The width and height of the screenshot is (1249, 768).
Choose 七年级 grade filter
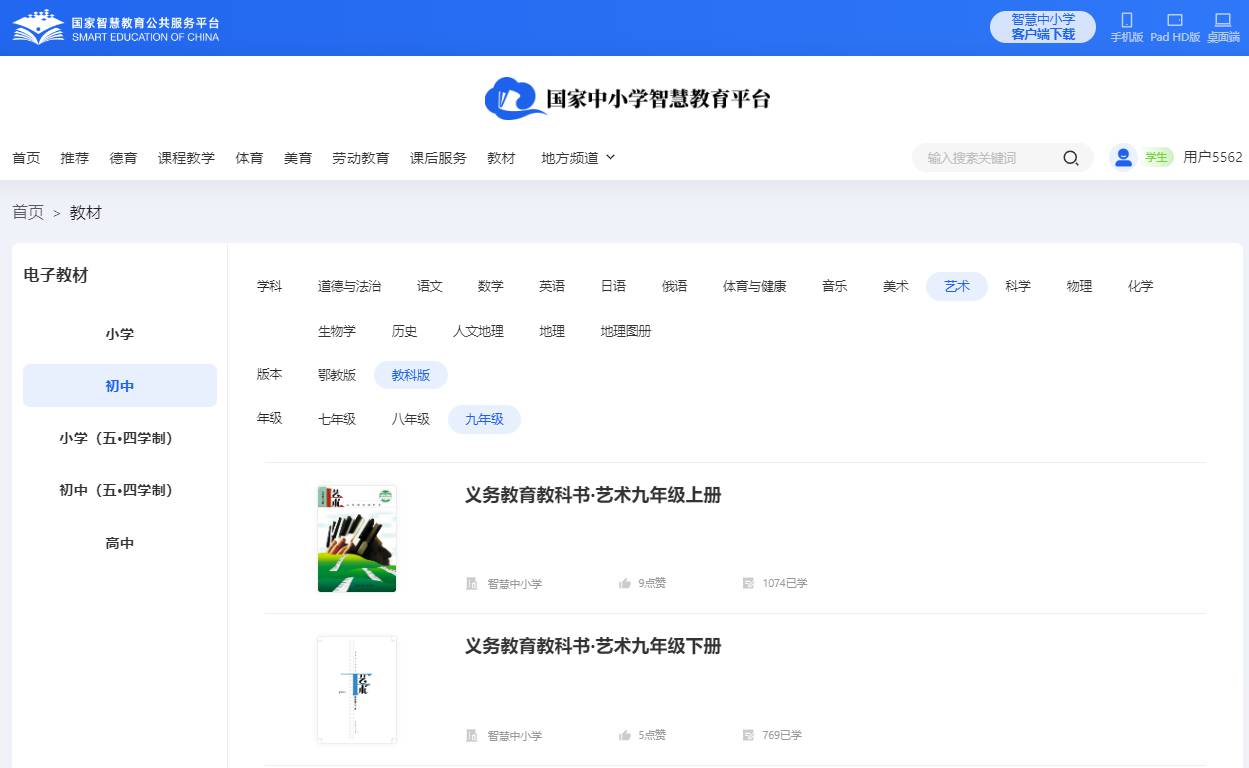pos(337,419)
